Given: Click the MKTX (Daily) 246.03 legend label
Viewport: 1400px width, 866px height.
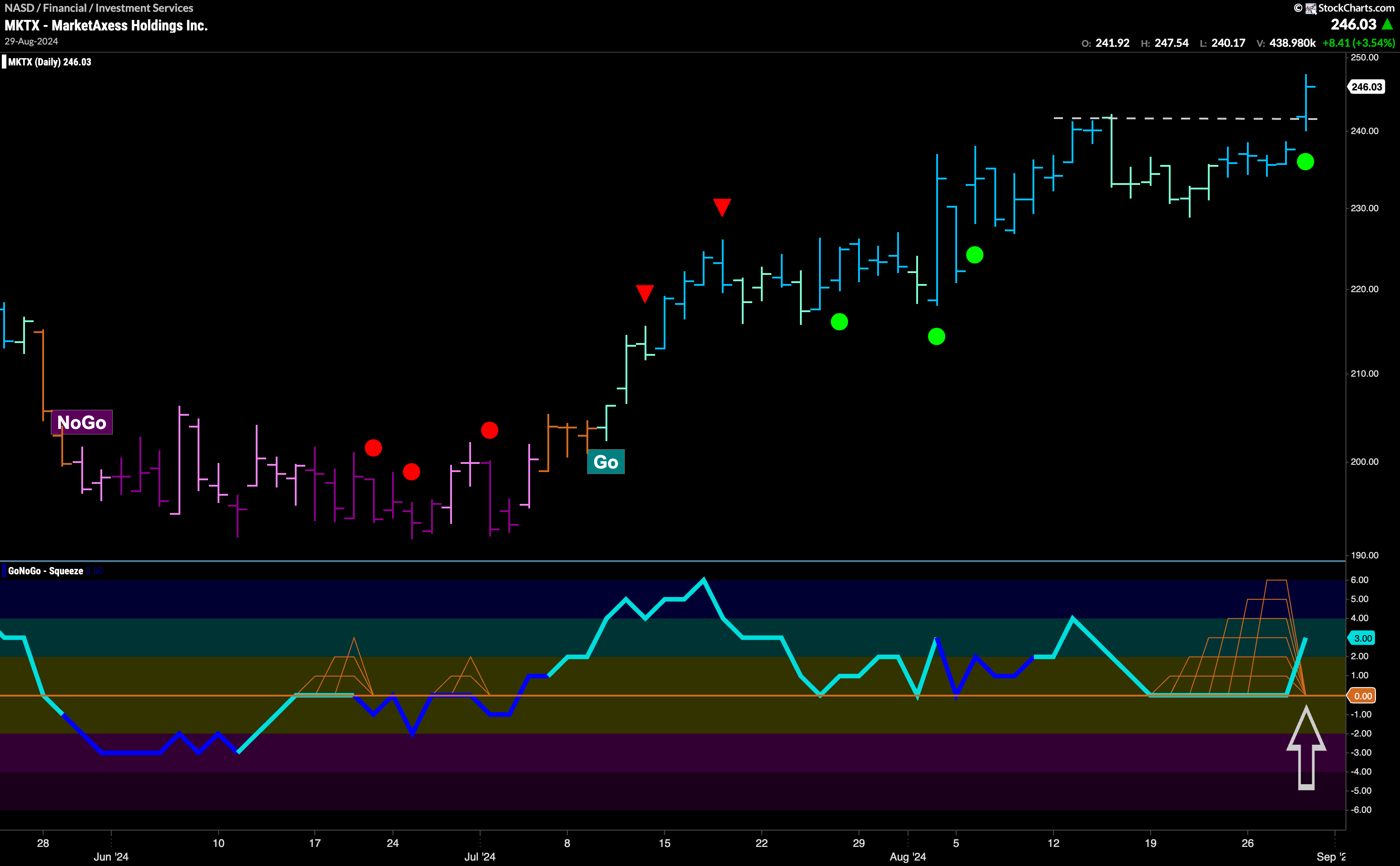Looking at the screenshot, I should pyautogui.click(x=49, y=62).
